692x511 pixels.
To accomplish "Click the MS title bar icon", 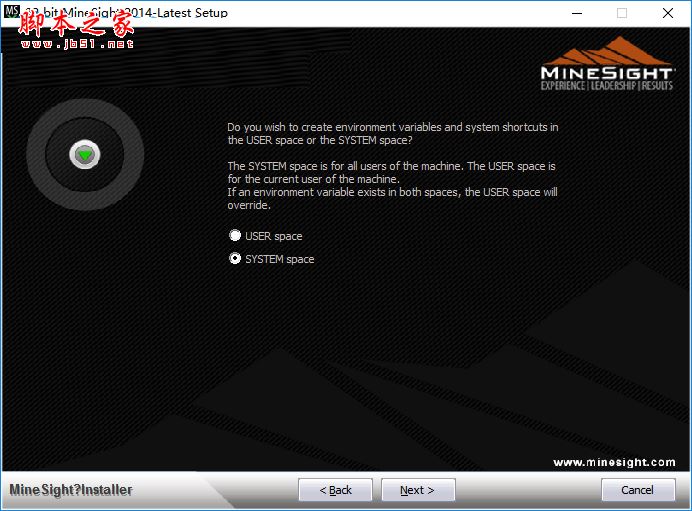I will coord(11,11).
